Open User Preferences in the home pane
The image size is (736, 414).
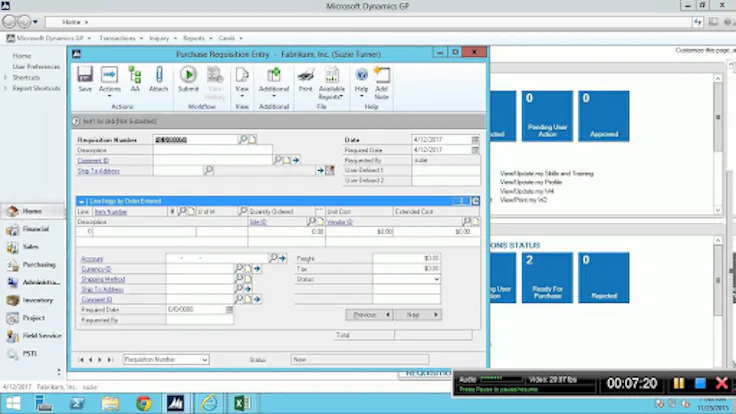click(36, 67)
